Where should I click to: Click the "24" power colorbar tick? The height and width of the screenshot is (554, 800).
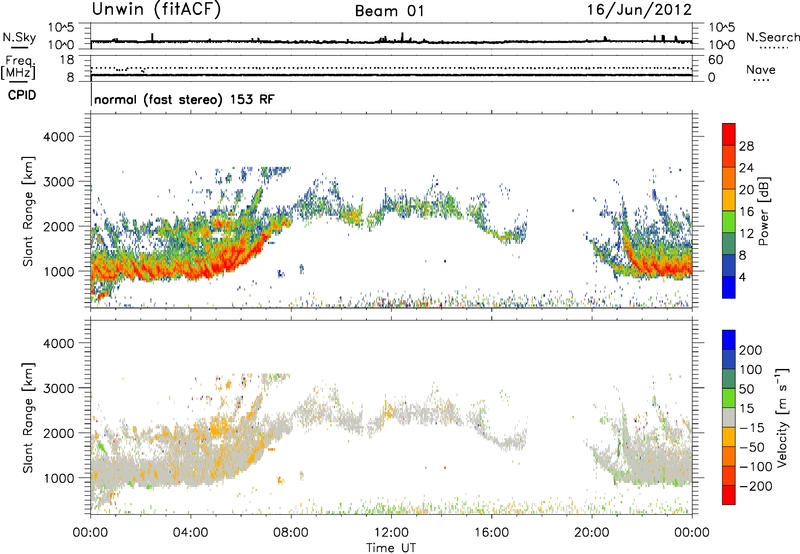pos(746,168)
